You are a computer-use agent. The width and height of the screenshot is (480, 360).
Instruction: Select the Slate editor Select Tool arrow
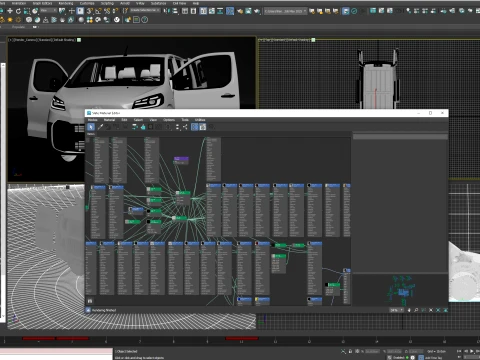click(91, 127)
